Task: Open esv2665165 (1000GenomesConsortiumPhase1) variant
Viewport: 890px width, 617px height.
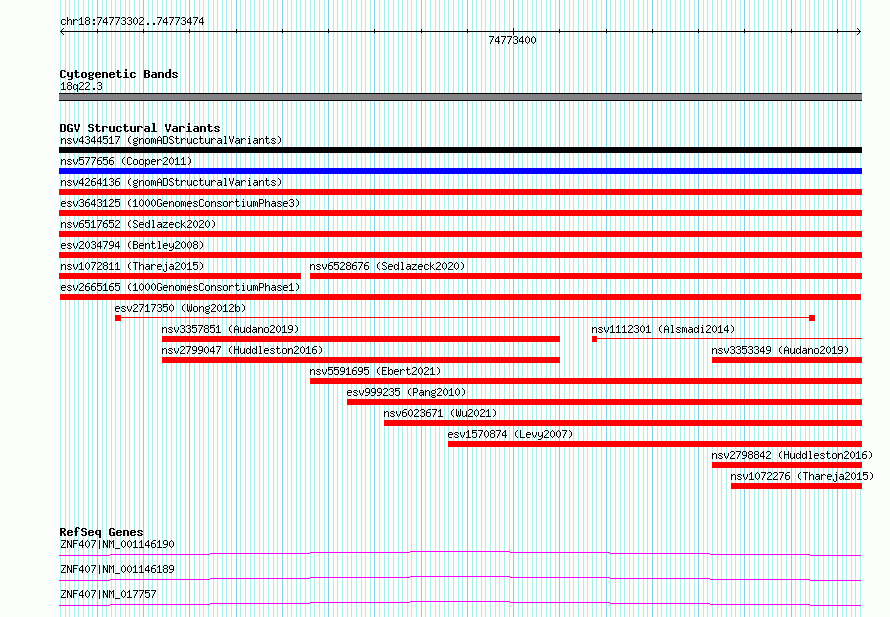Action: [x=180, y=287]
